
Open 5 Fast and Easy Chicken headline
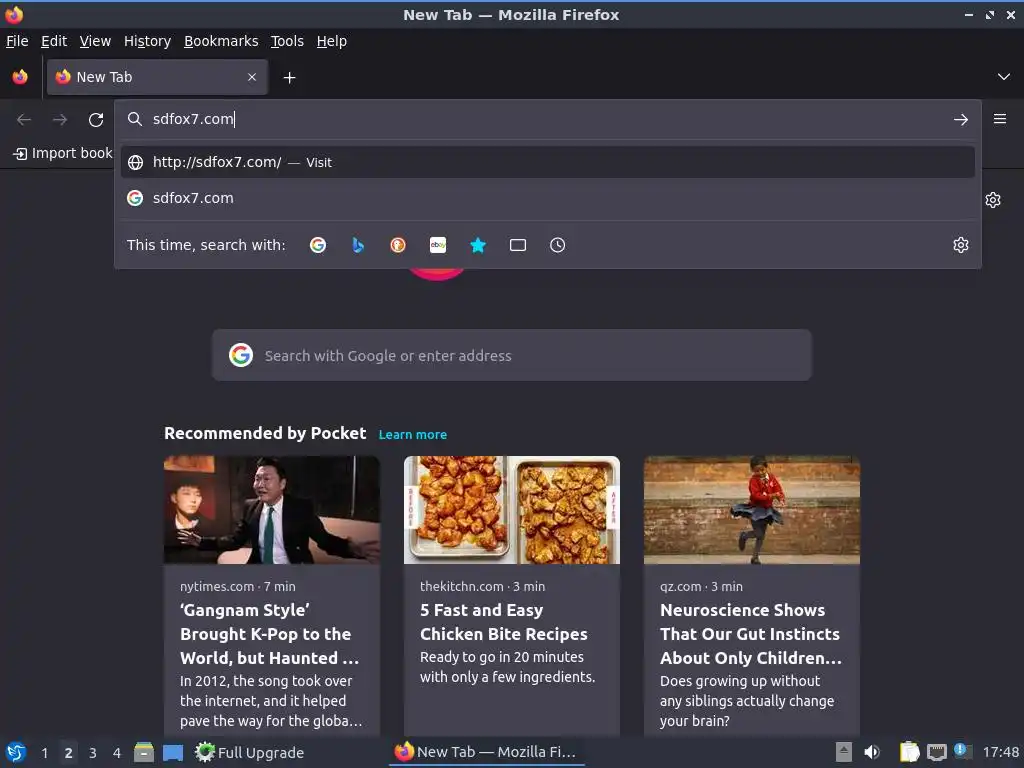click(x=504, y=622)
